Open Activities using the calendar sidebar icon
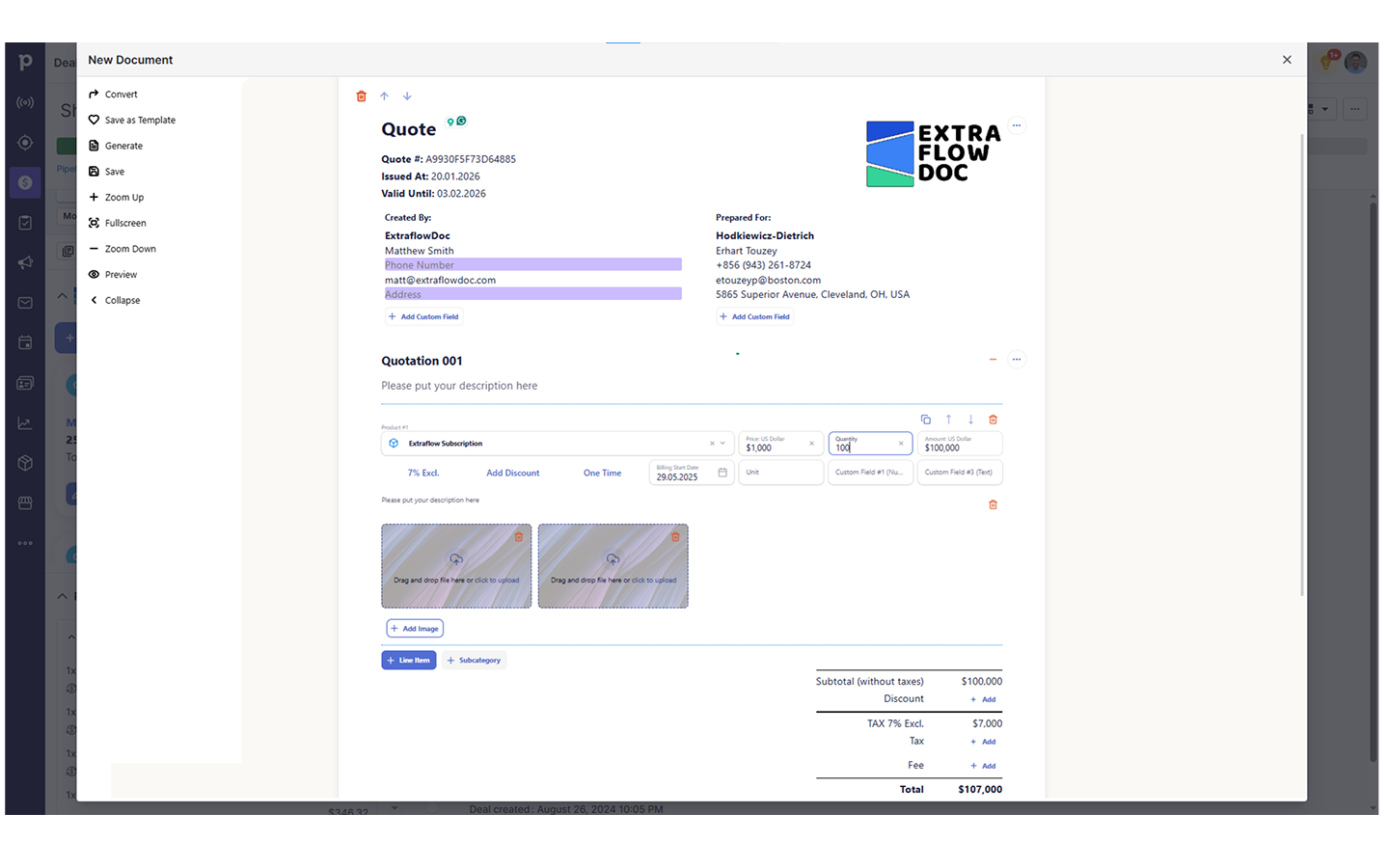Image resolution: width=1389 pixels, height=868 pixels. (24, 342)
